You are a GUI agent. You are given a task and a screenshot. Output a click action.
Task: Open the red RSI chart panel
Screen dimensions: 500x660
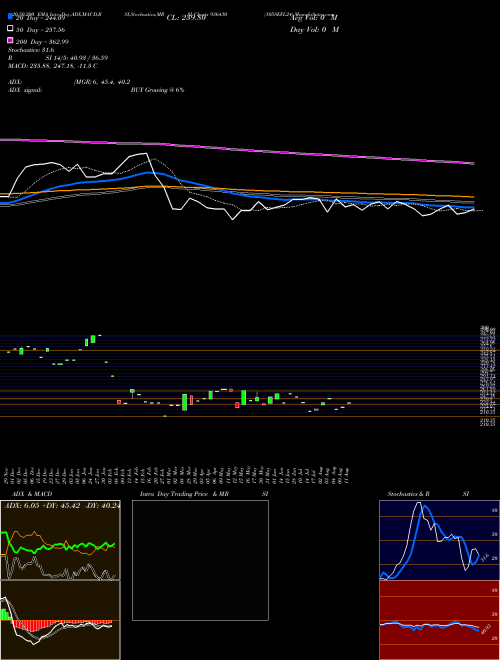coord(439,620)
